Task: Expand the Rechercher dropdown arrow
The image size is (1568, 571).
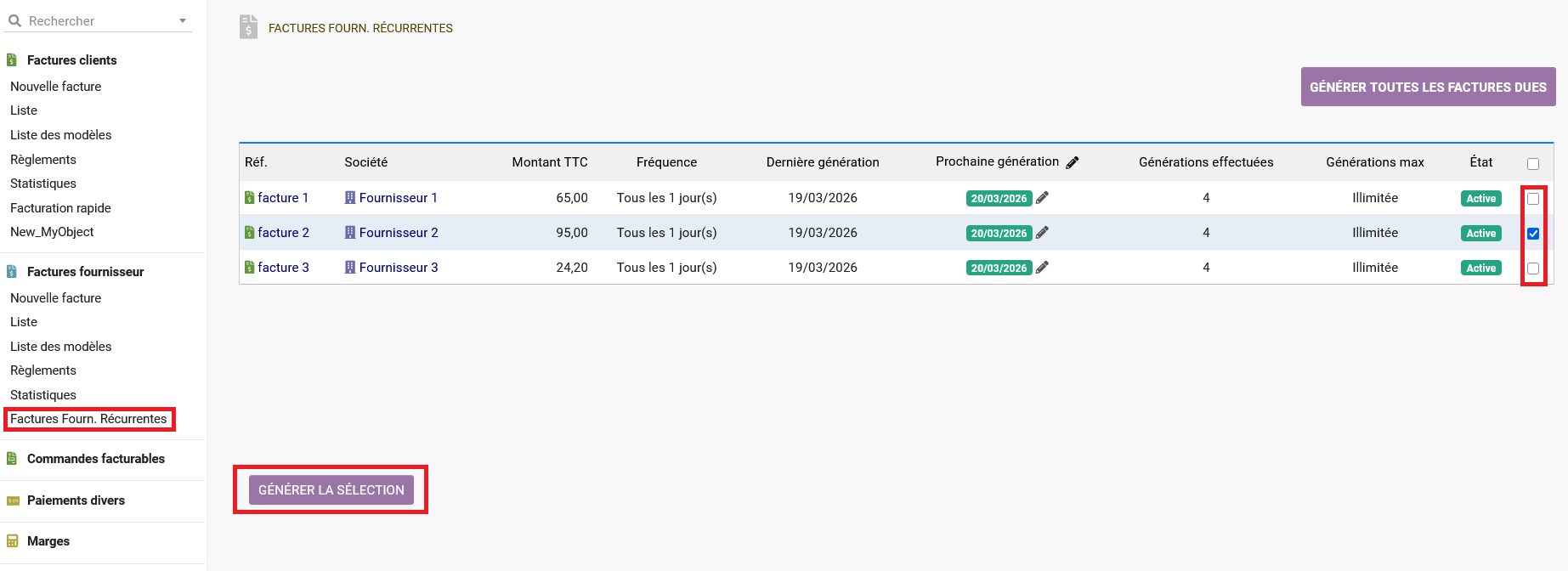Action: [183, 21]
